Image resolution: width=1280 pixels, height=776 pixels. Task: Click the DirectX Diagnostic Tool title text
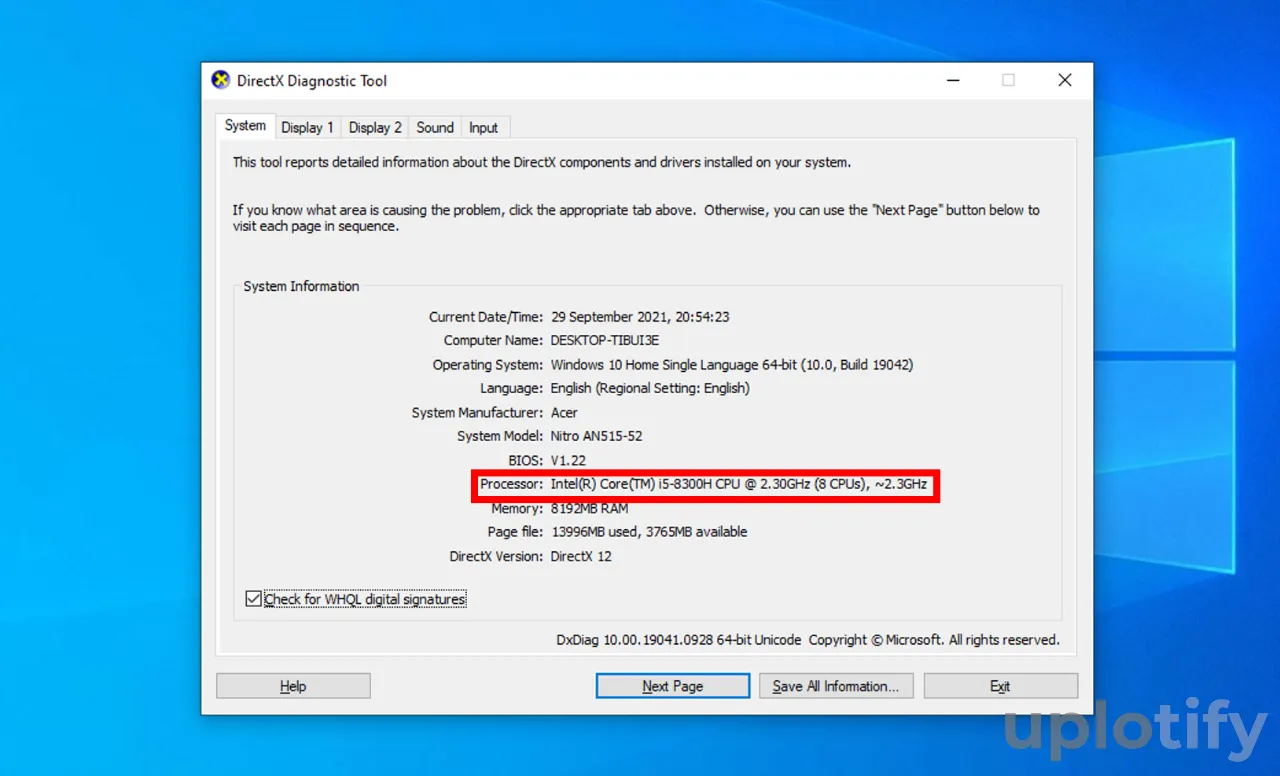coord(312,81)
